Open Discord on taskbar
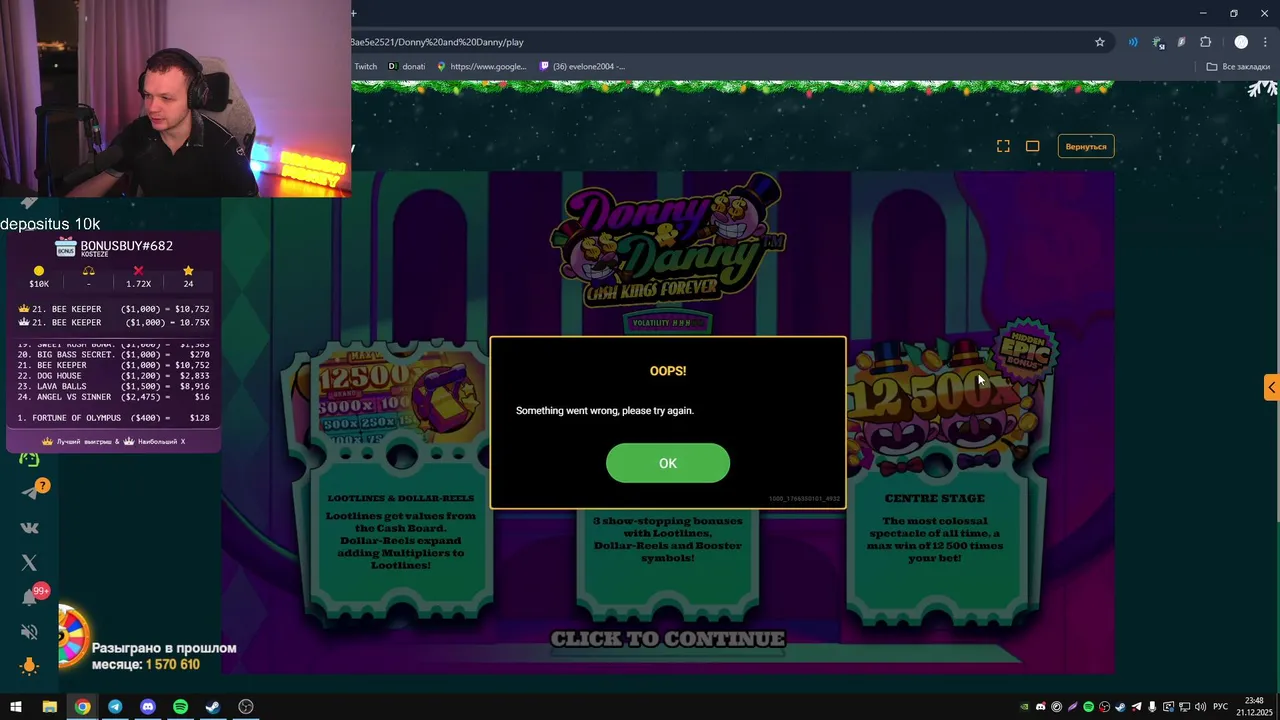The width and height of the screenshot is (1280, 720). (148, 707)
